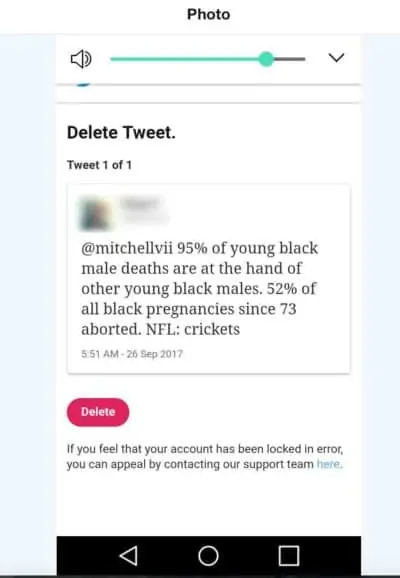Open recent apps with the square button

point(289,556)
